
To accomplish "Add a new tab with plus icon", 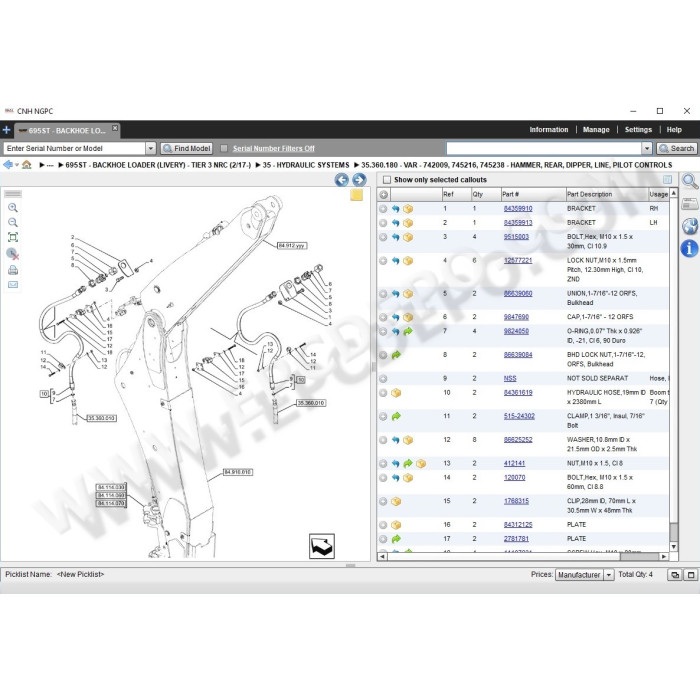I will point(6,130).
